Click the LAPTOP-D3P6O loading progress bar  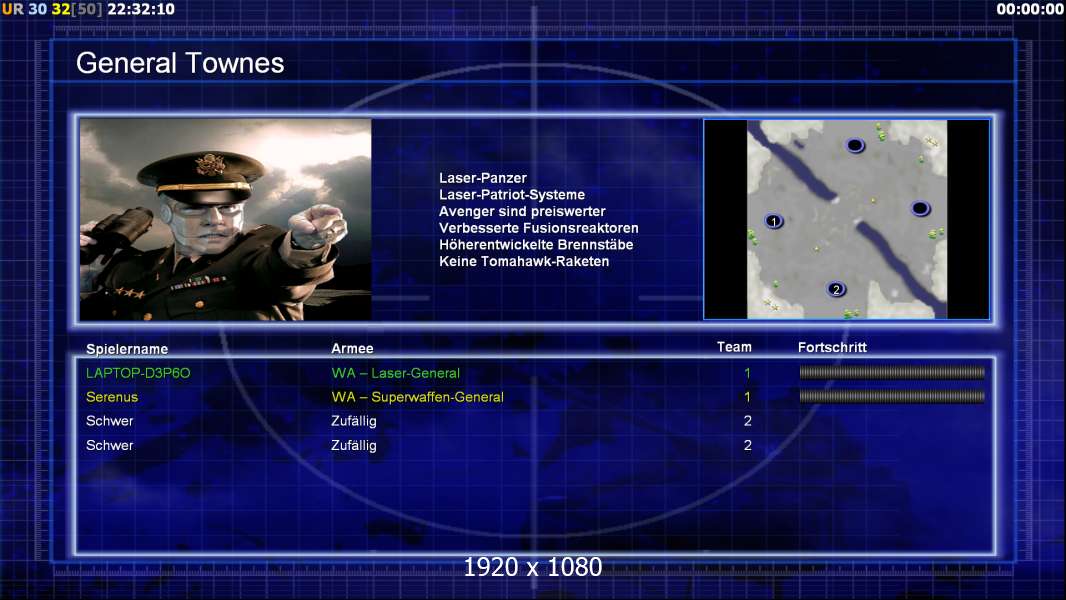[x=892, y=372]
